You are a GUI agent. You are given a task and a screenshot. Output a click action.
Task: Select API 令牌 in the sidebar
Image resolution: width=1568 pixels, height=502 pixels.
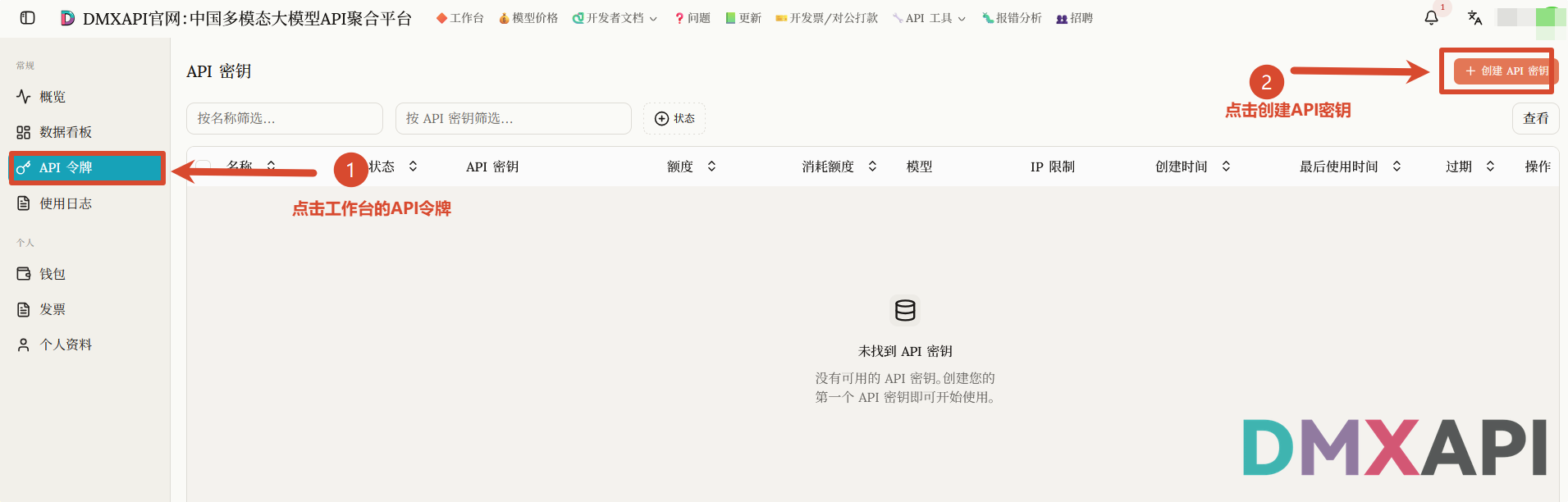(x=85, y=167)
